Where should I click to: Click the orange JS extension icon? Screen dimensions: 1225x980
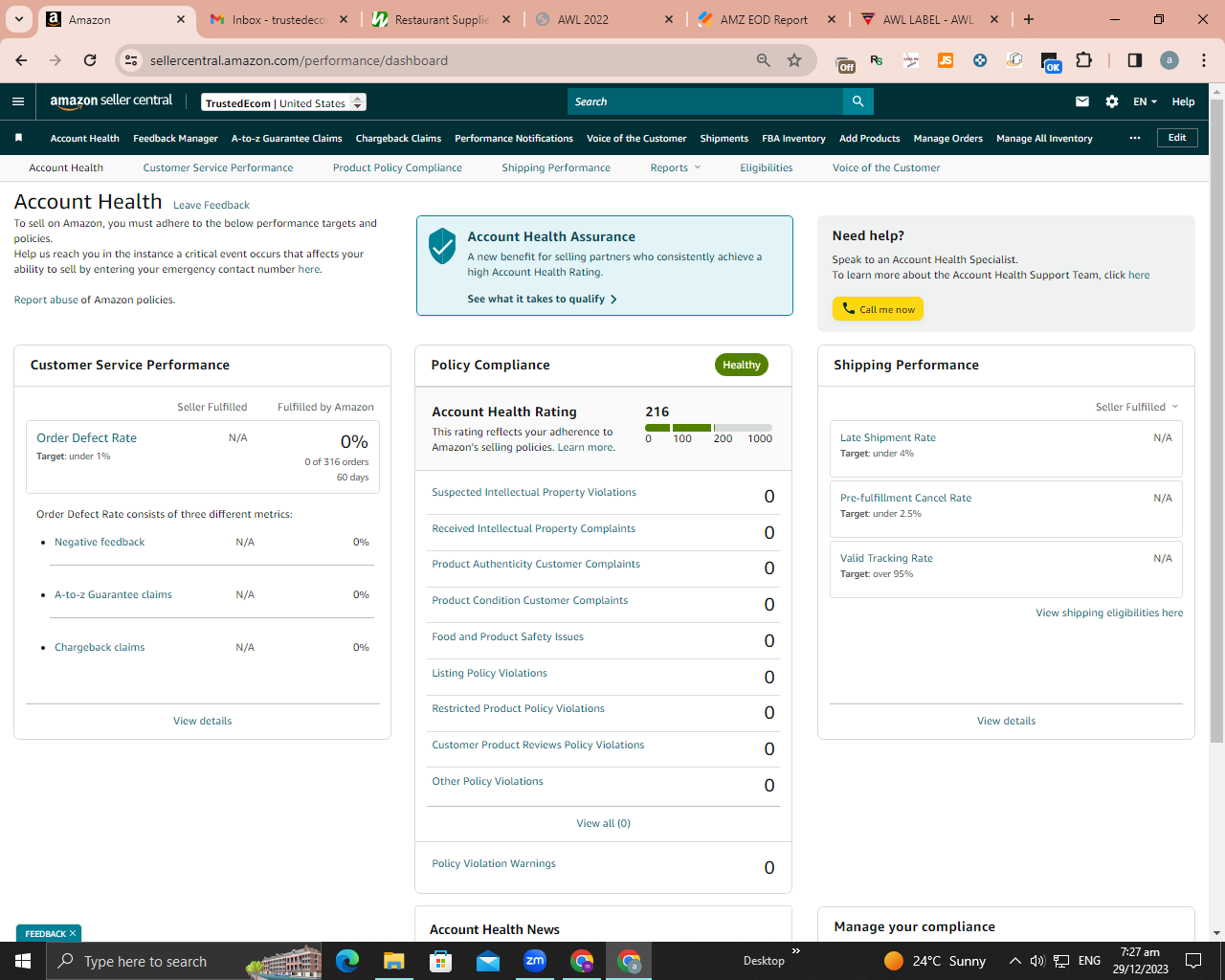point(946,60)
